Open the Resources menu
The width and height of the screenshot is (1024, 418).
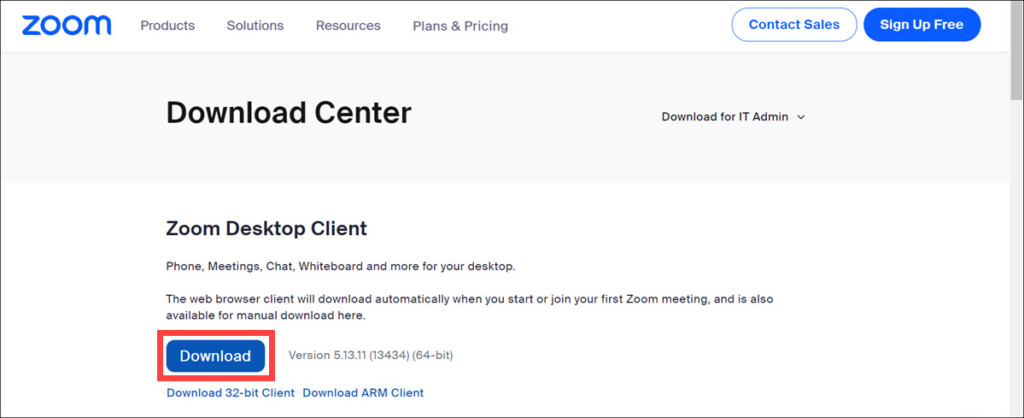pyautogui.click(x=348, y=26)
